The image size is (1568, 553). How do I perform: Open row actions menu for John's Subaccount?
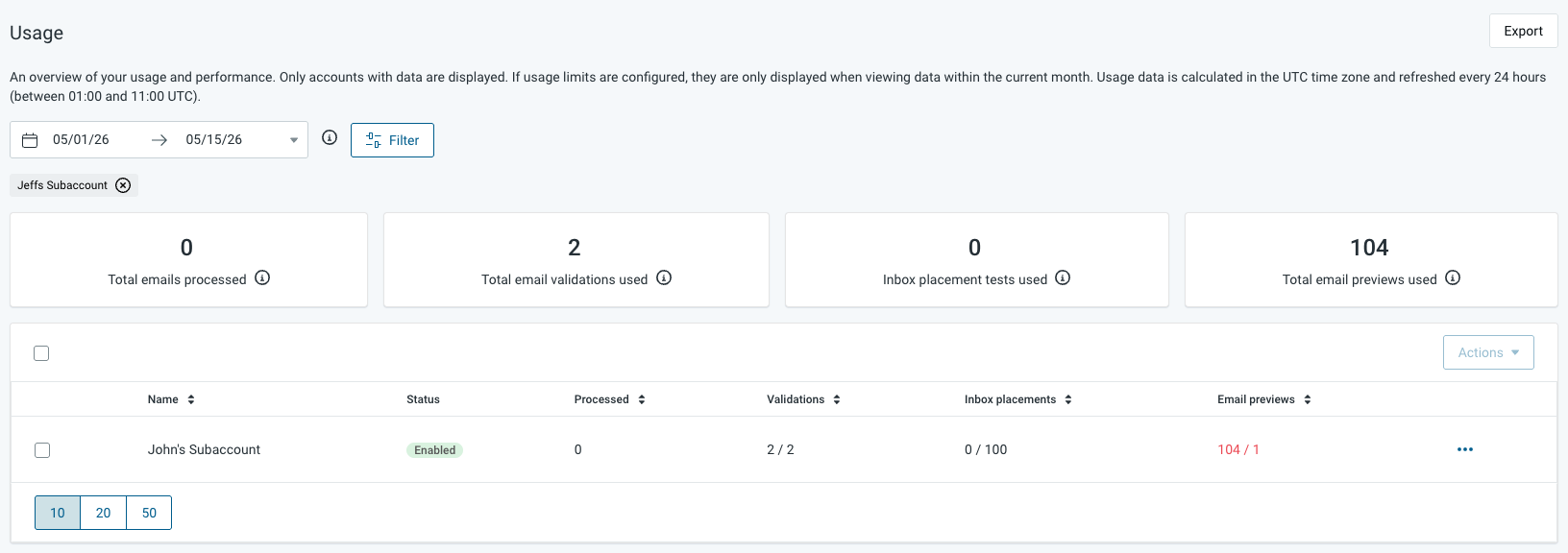click(1465, 449)
